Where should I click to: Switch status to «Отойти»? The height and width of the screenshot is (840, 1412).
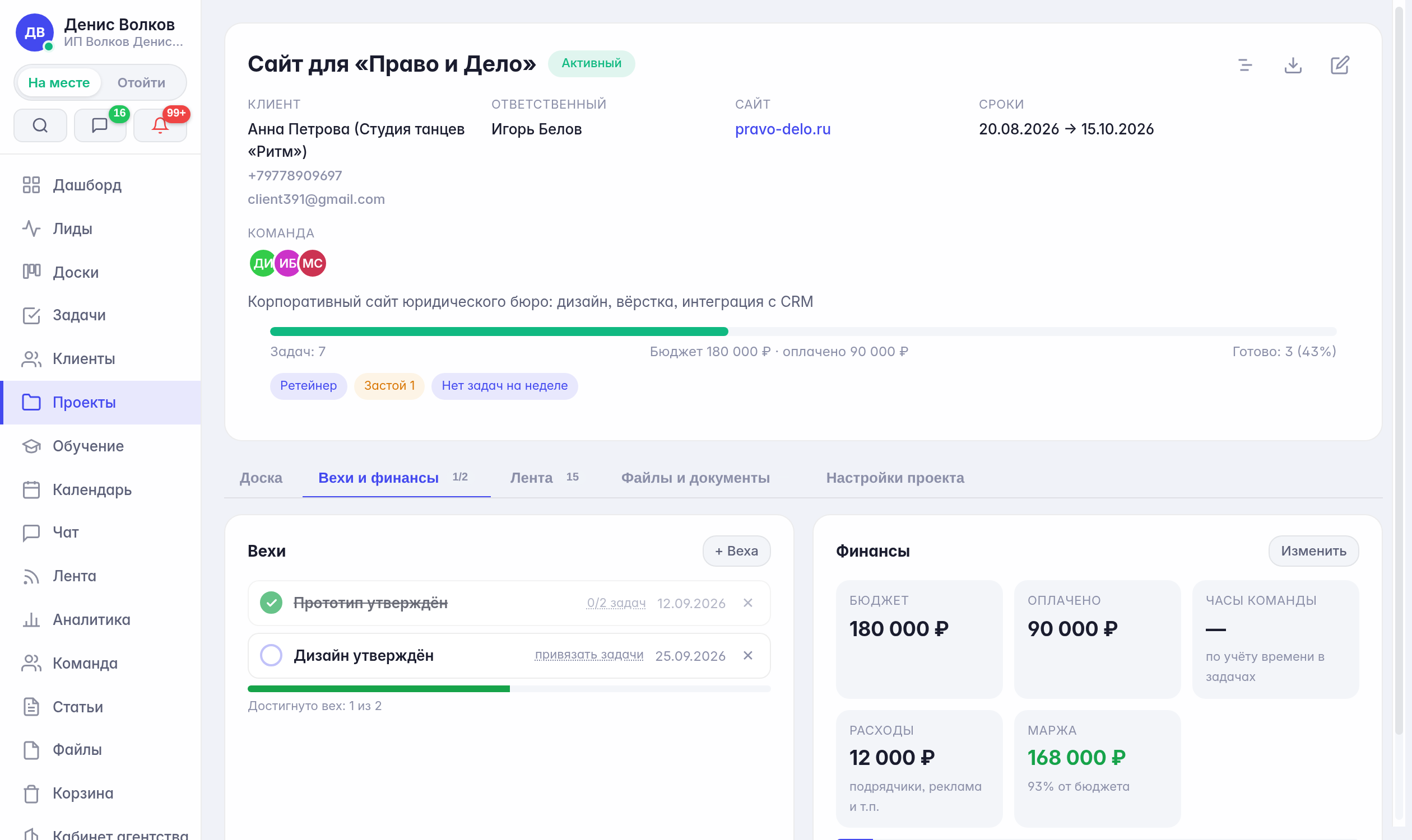point(141,83)
